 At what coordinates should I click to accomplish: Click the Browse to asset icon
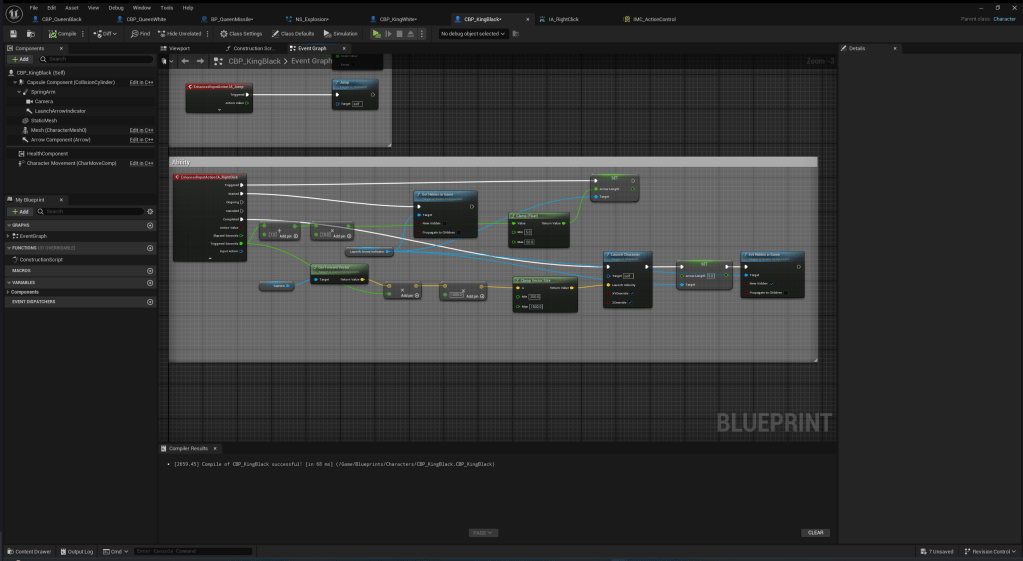coord(30,34)
